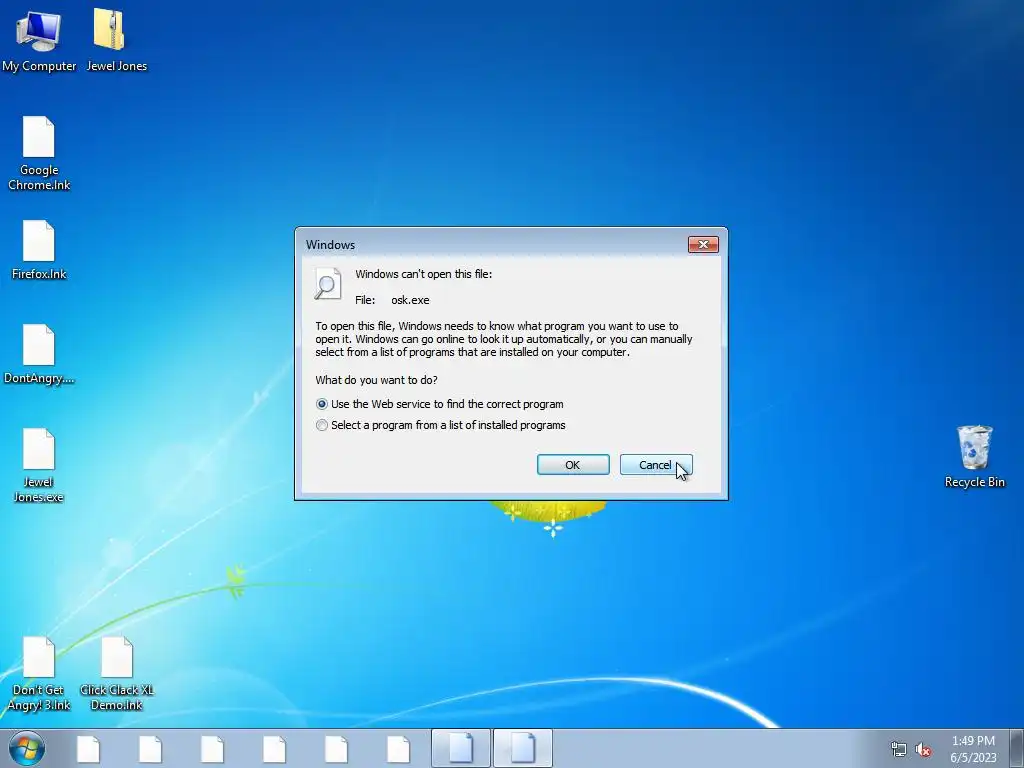Open the My Computer desktop icon

coord(39,40)
